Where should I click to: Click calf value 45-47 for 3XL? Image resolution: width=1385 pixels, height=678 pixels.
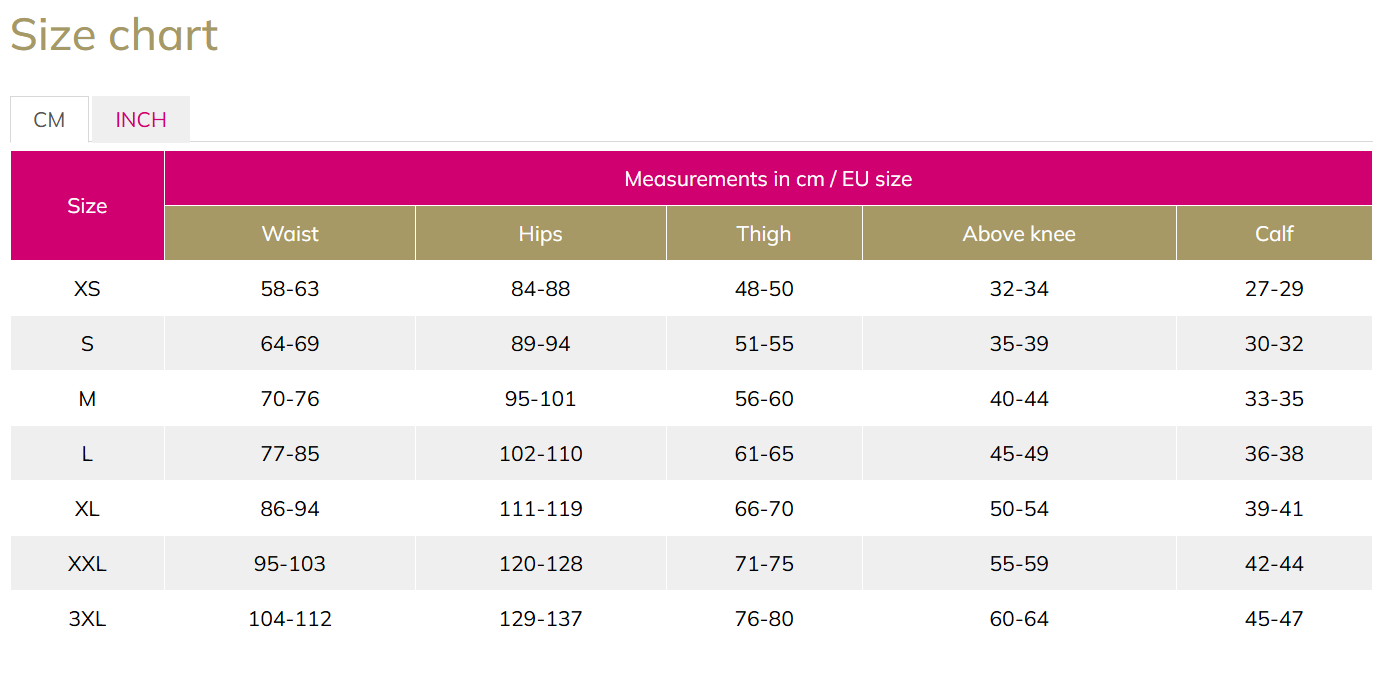[x=1274, y=619]
